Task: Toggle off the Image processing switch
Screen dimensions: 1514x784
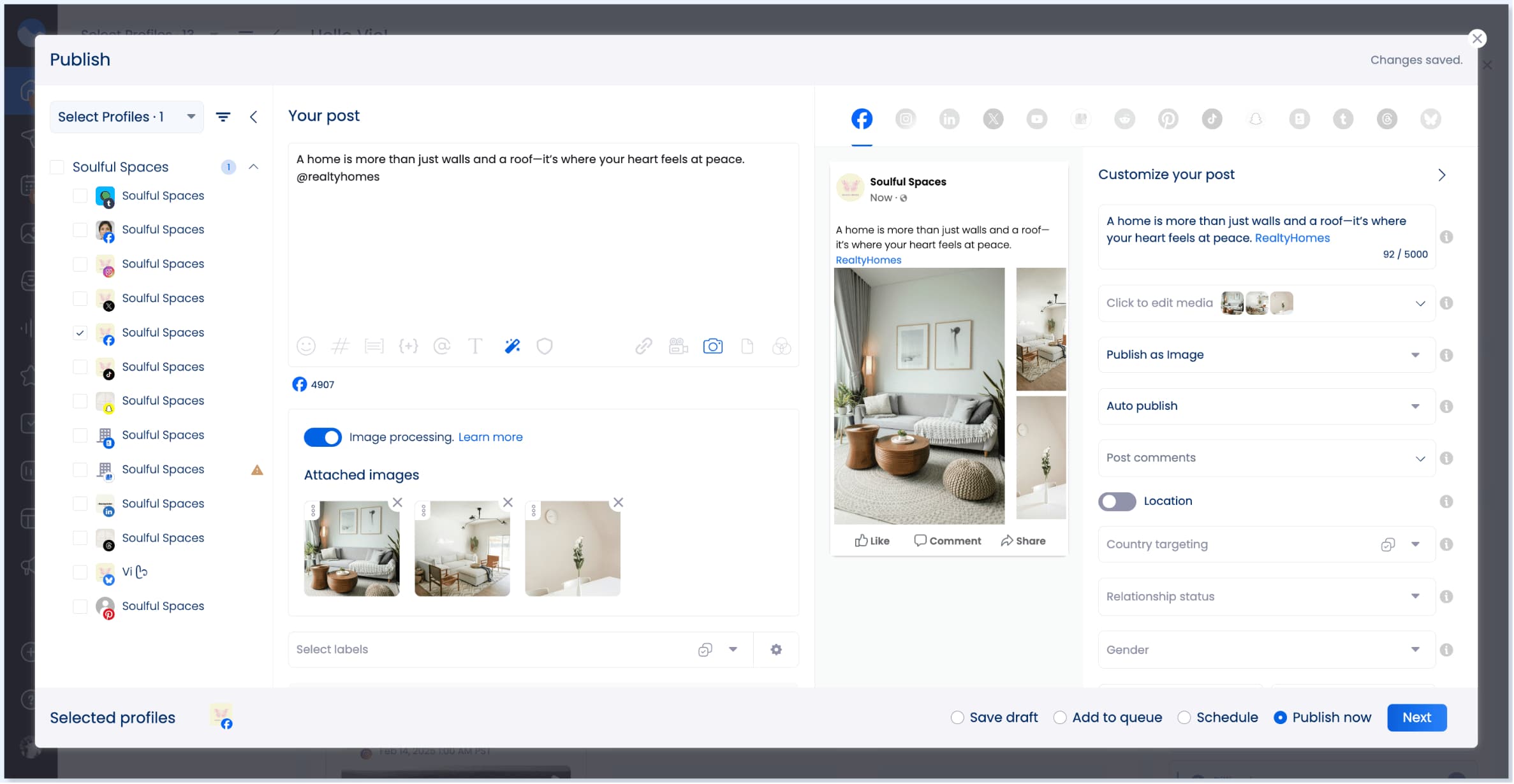Action: [323, 437]
